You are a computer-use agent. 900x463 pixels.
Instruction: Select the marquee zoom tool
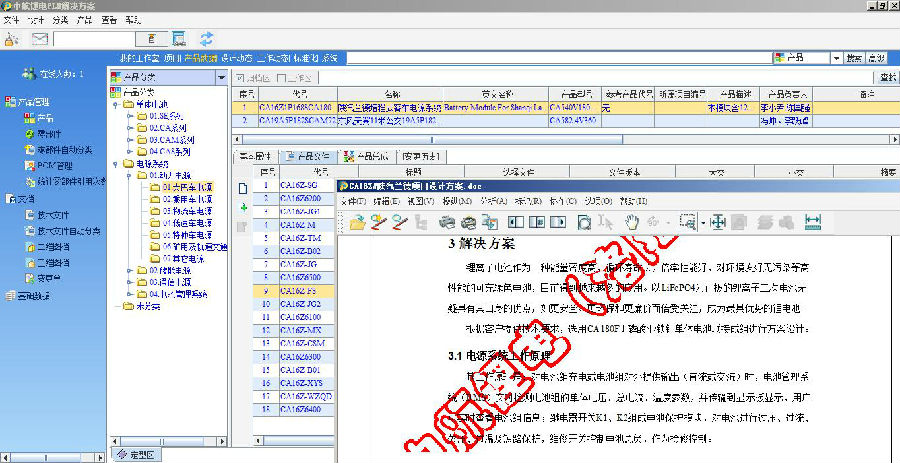pyautogui.click(x=686, y=222)
